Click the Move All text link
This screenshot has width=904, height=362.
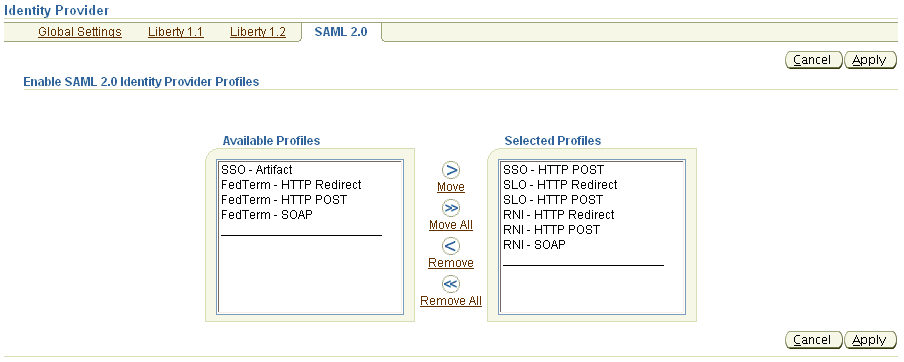point(451,225)
